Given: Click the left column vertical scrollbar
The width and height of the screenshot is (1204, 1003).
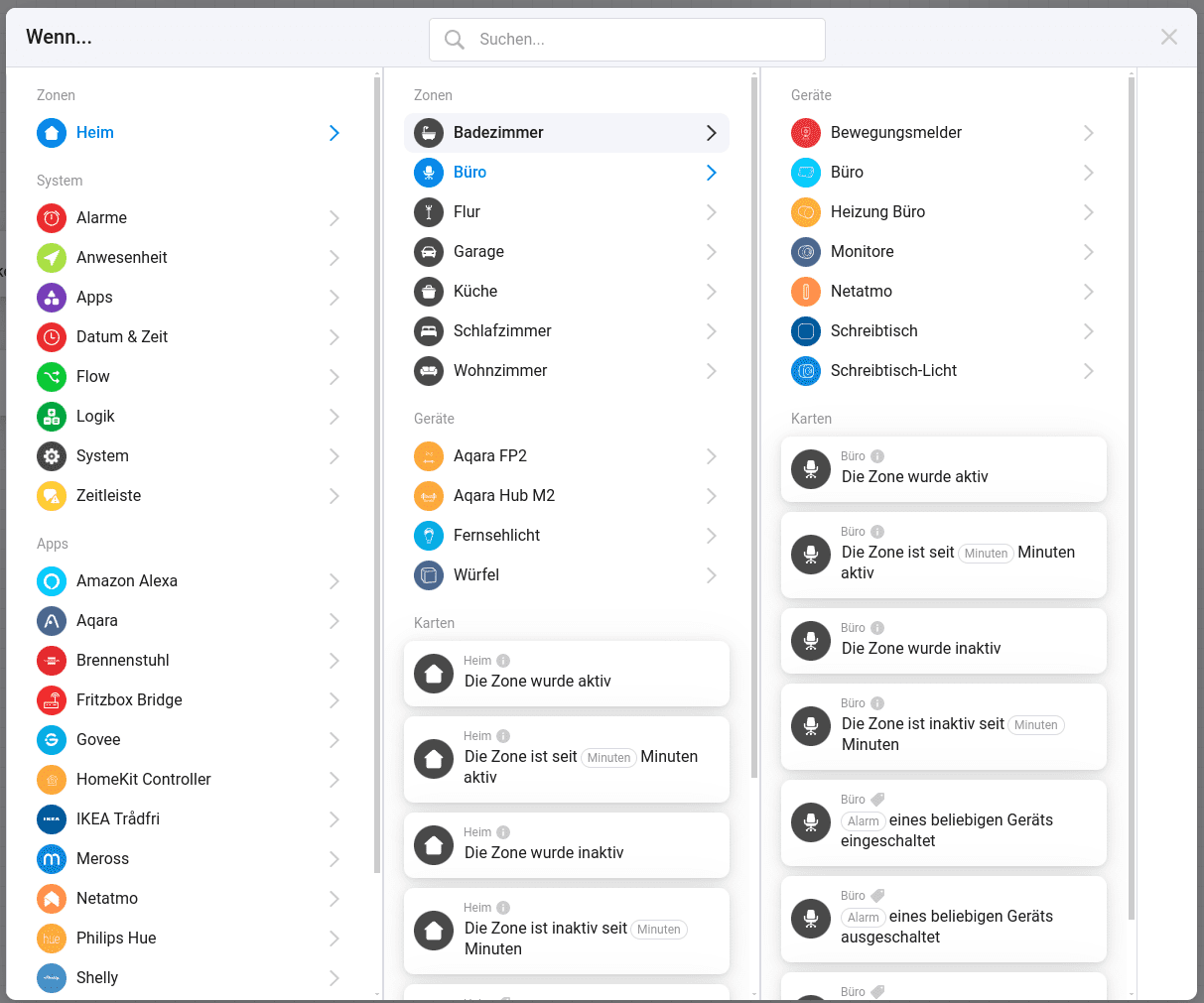Looking at the screenshot, I should click(377, 476).
